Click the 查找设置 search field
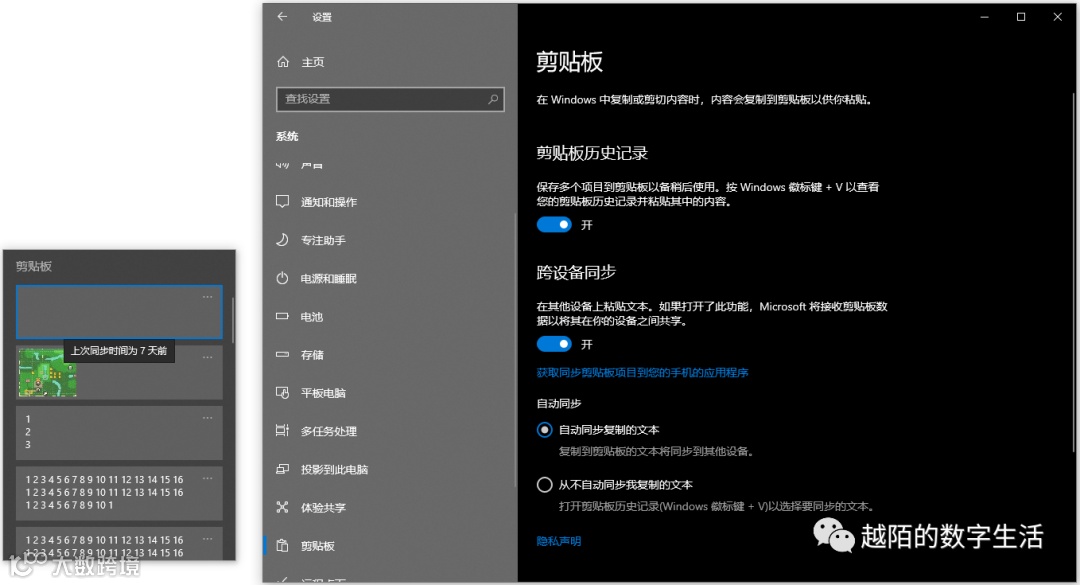 390,99
